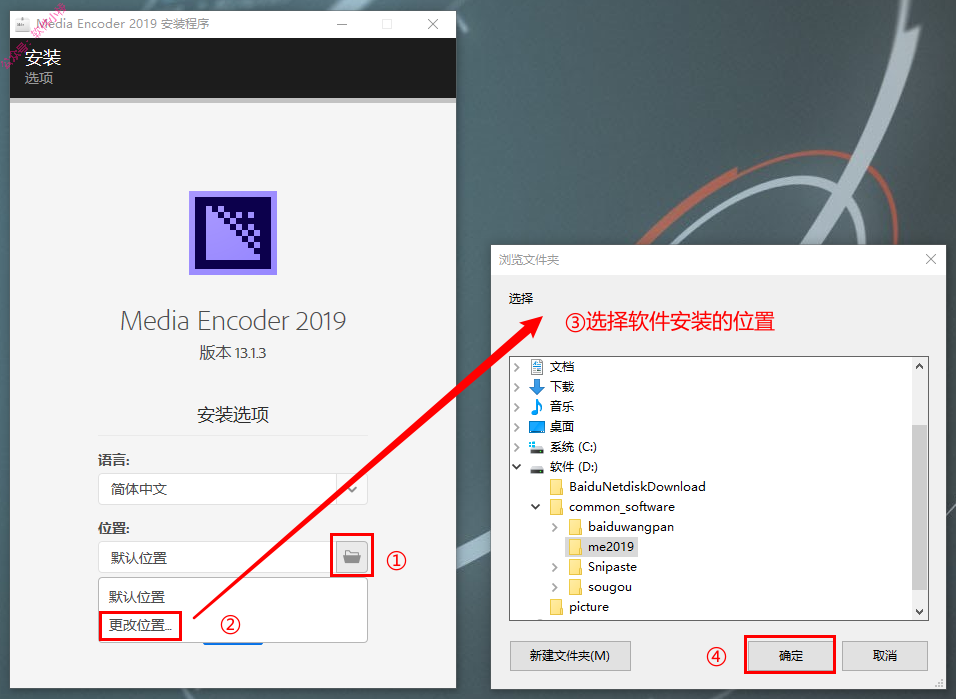The image size is (956, 699).
Task: Click the 软件 (D:) drive icon
Action: 537,468
